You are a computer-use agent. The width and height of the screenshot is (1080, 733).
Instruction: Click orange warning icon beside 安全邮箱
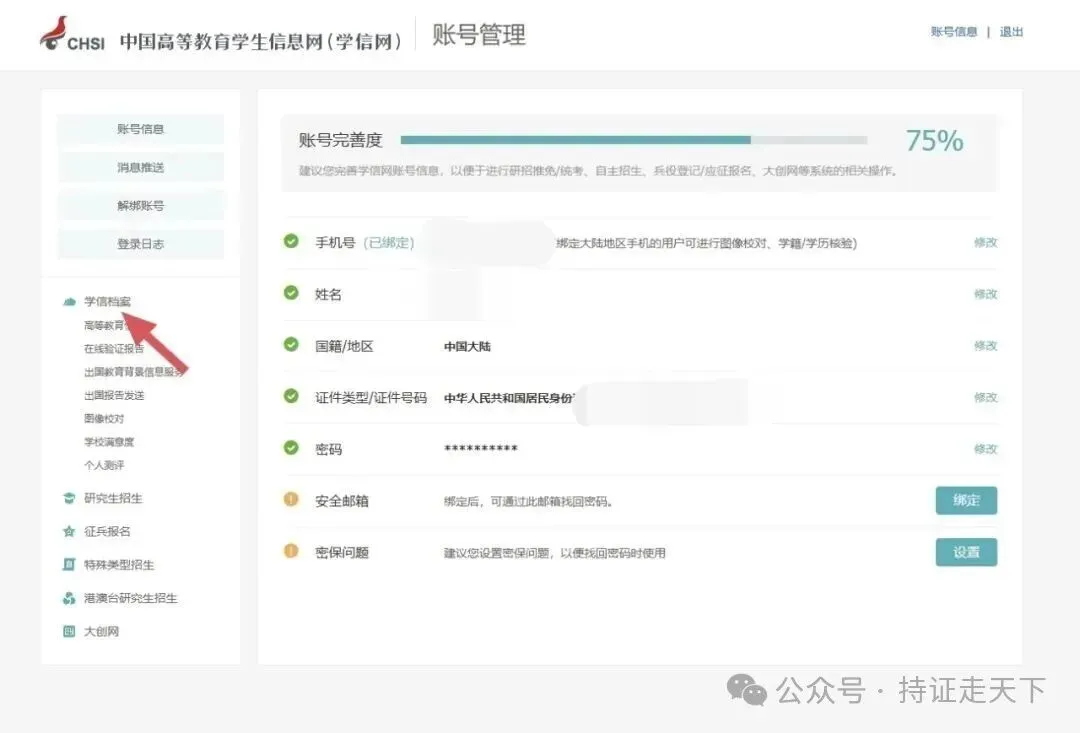pos(291,499)
